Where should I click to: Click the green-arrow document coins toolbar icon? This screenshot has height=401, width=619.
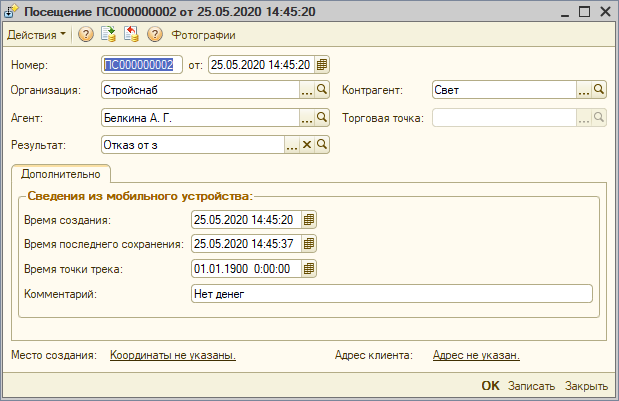point(108,34)
